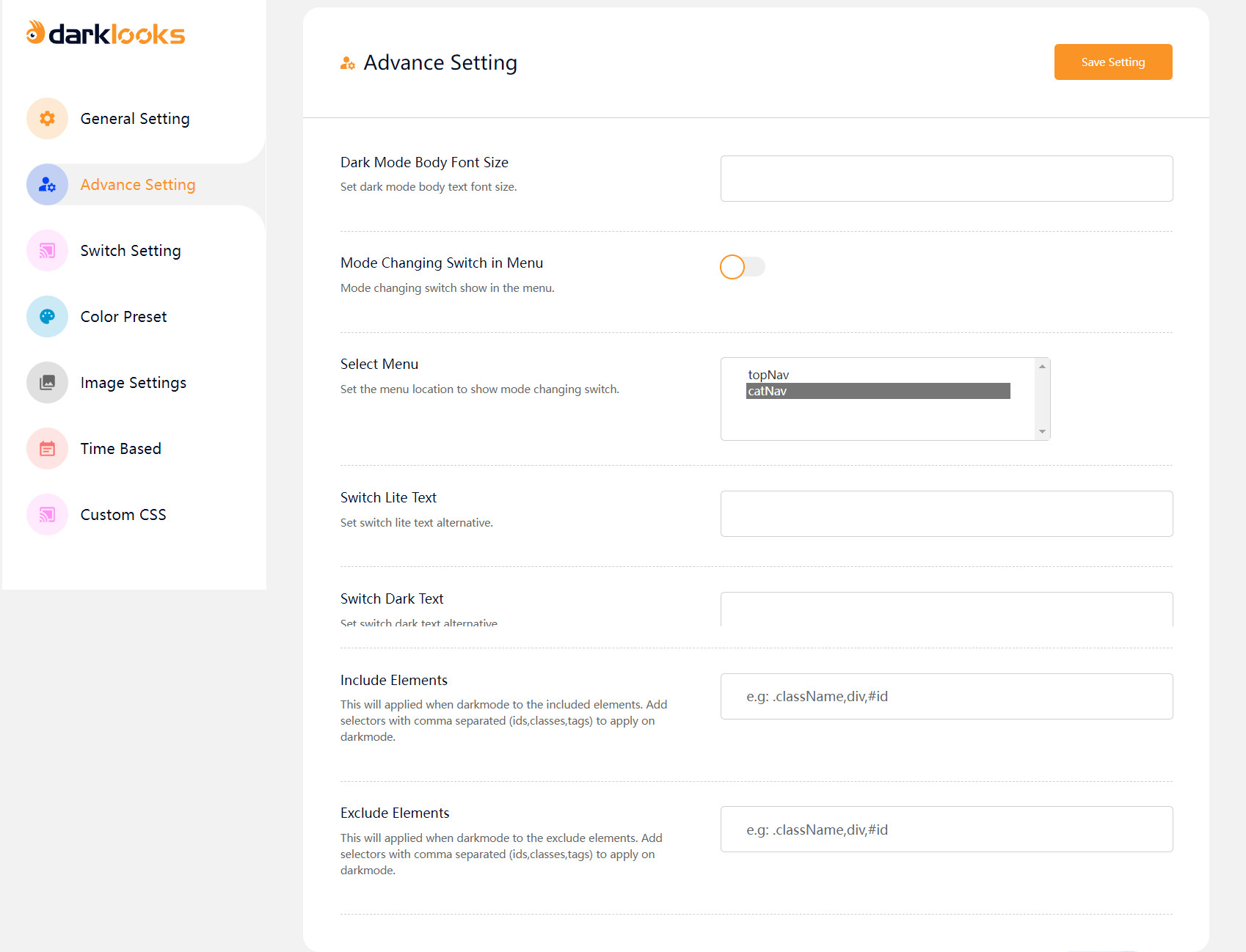This screenshot has width=1246, height=952.
Task: Click the Switch Setting sidebar icon
Action: 47,251
